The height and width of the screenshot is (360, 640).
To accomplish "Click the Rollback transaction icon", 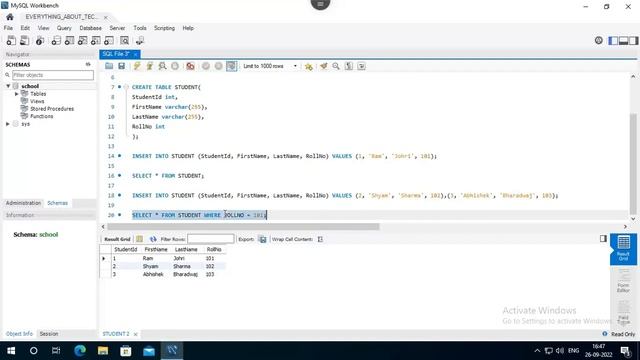I will [219, 66].
